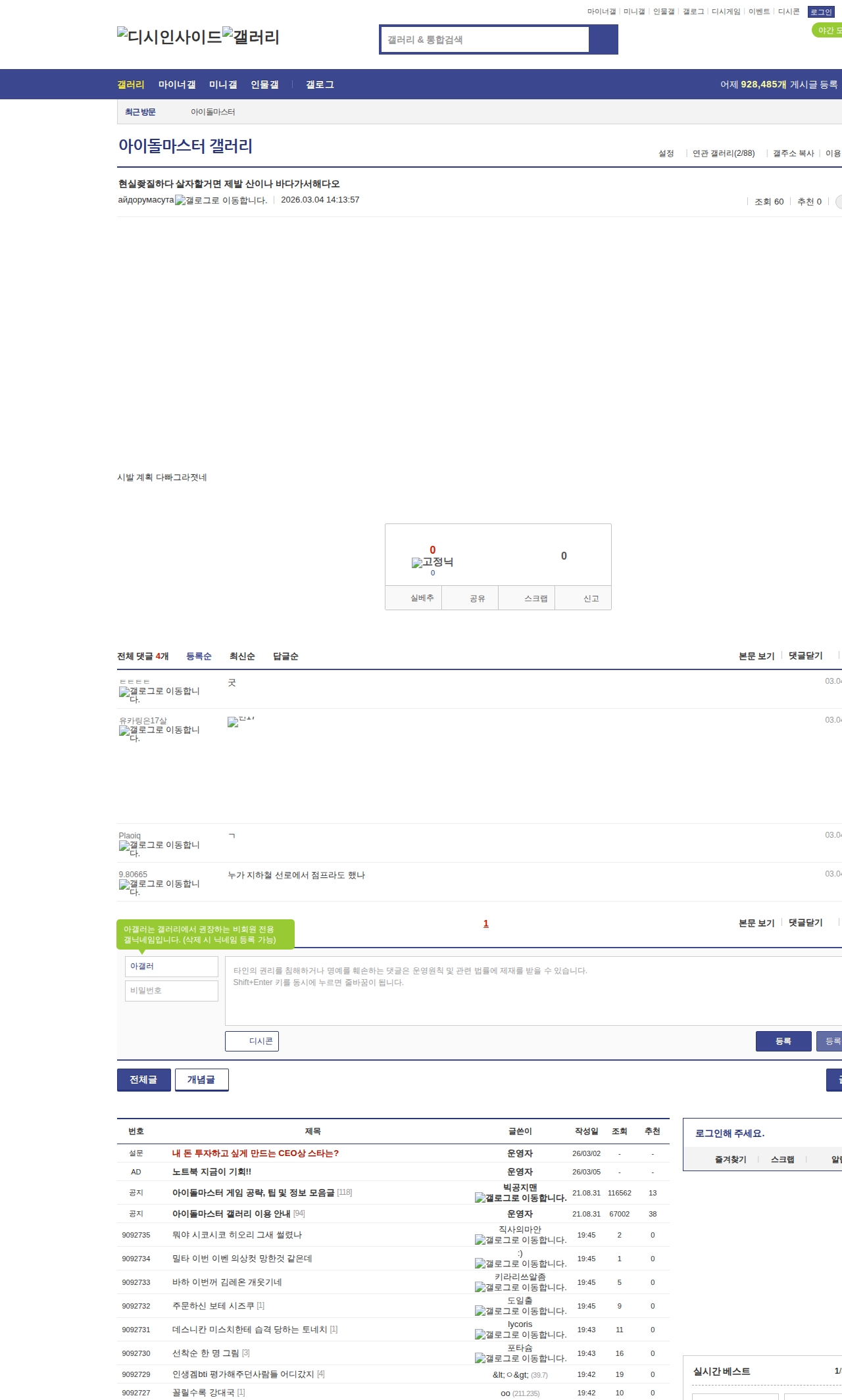Click the 로그인 button at the top
842x1400 pixels.
click(x=821, y=12)
